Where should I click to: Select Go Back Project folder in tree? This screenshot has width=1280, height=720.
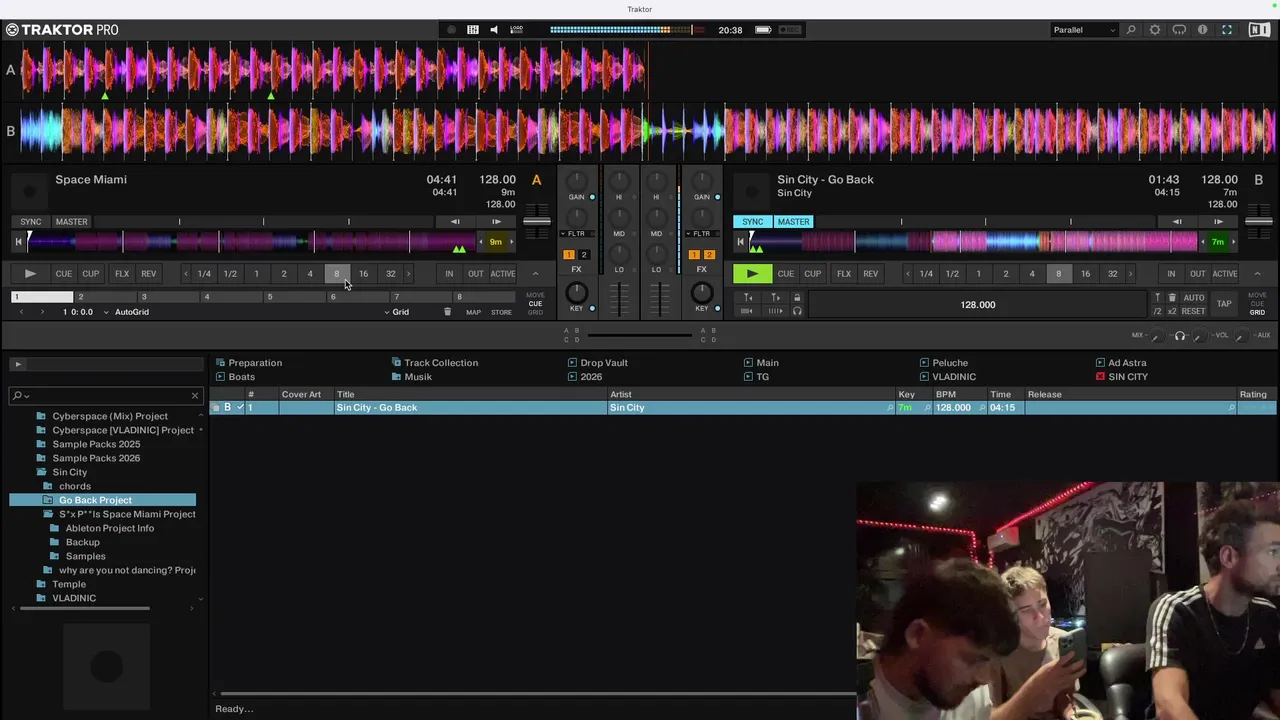95,500
